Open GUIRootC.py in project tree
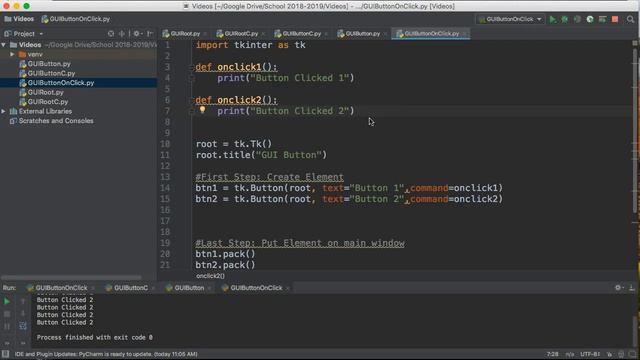640x360 pixels. click(47, 102)
